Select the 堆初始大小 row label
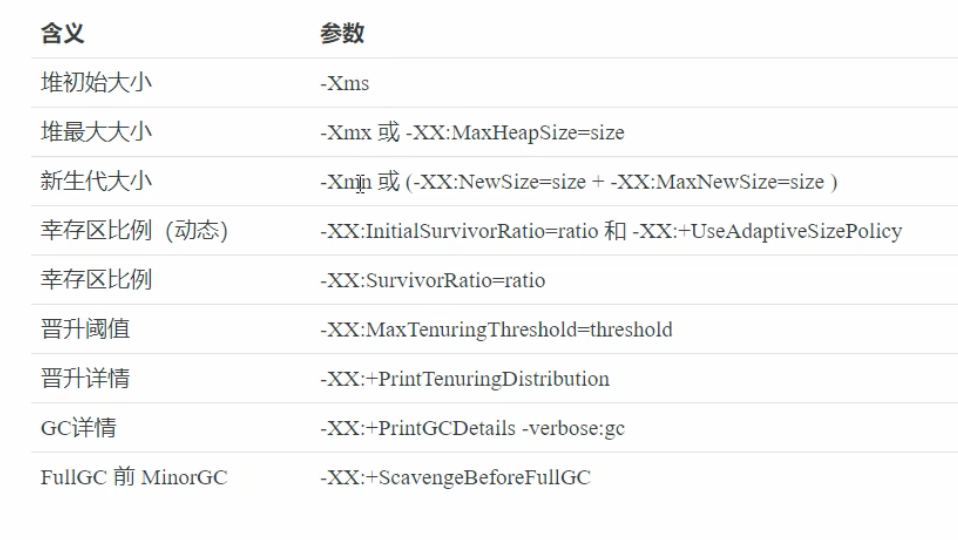Image resolution: width=958 pixels, height=540 pixels. click(96, 83)
